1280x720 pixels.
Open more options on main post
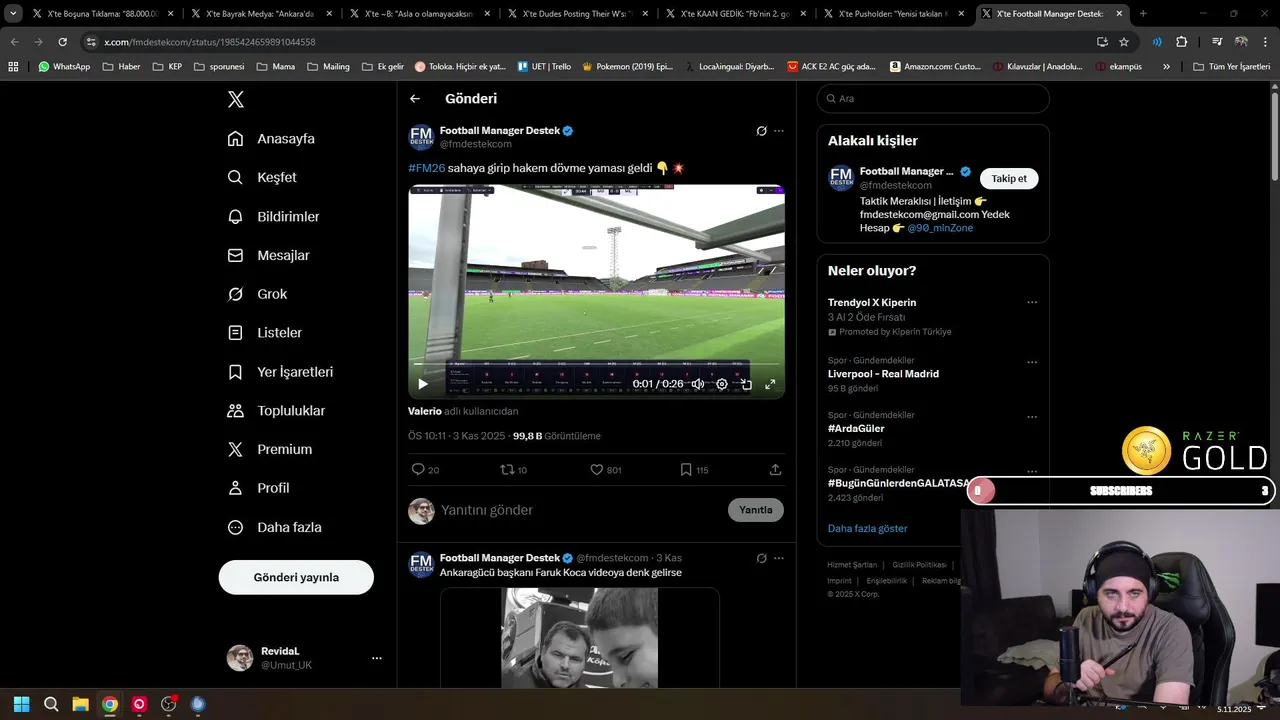(779, 131)
